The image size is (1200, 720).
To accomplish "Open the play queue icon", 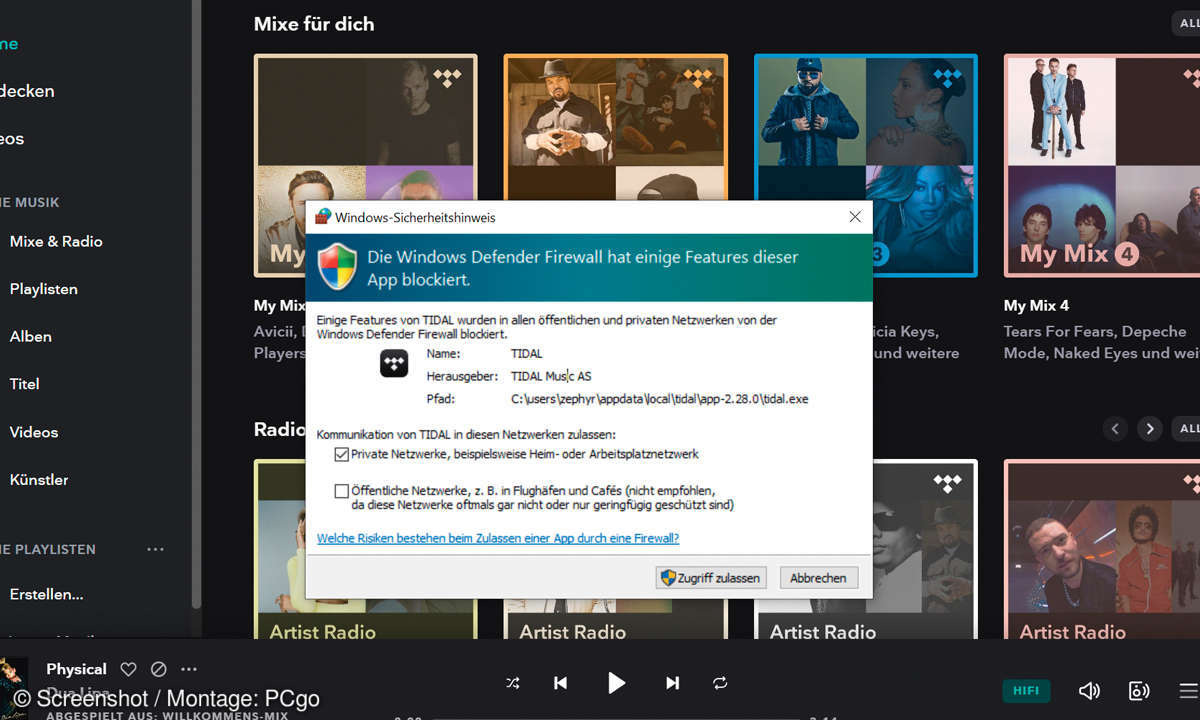I will (1188, 690).
